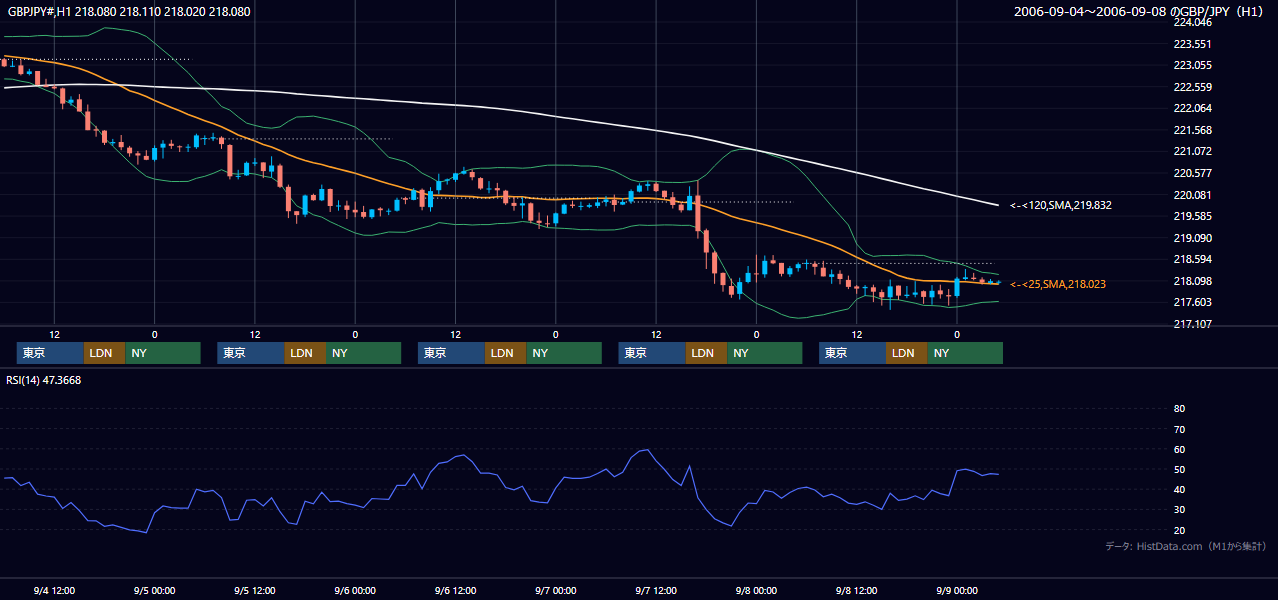Click the 9/8 00:00 date label
Image resolution: width=1278 pixels, height=600 pixels.
point(756,591)
